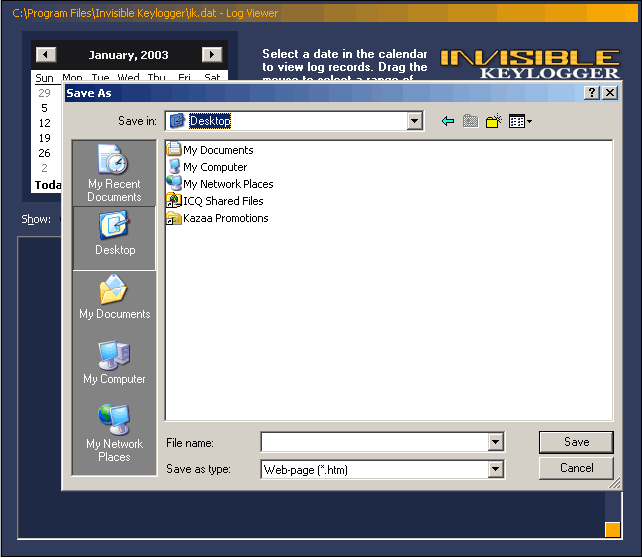Close the Save As dialog
Viewport: 642px width, 558px height.
pos(610,93)
